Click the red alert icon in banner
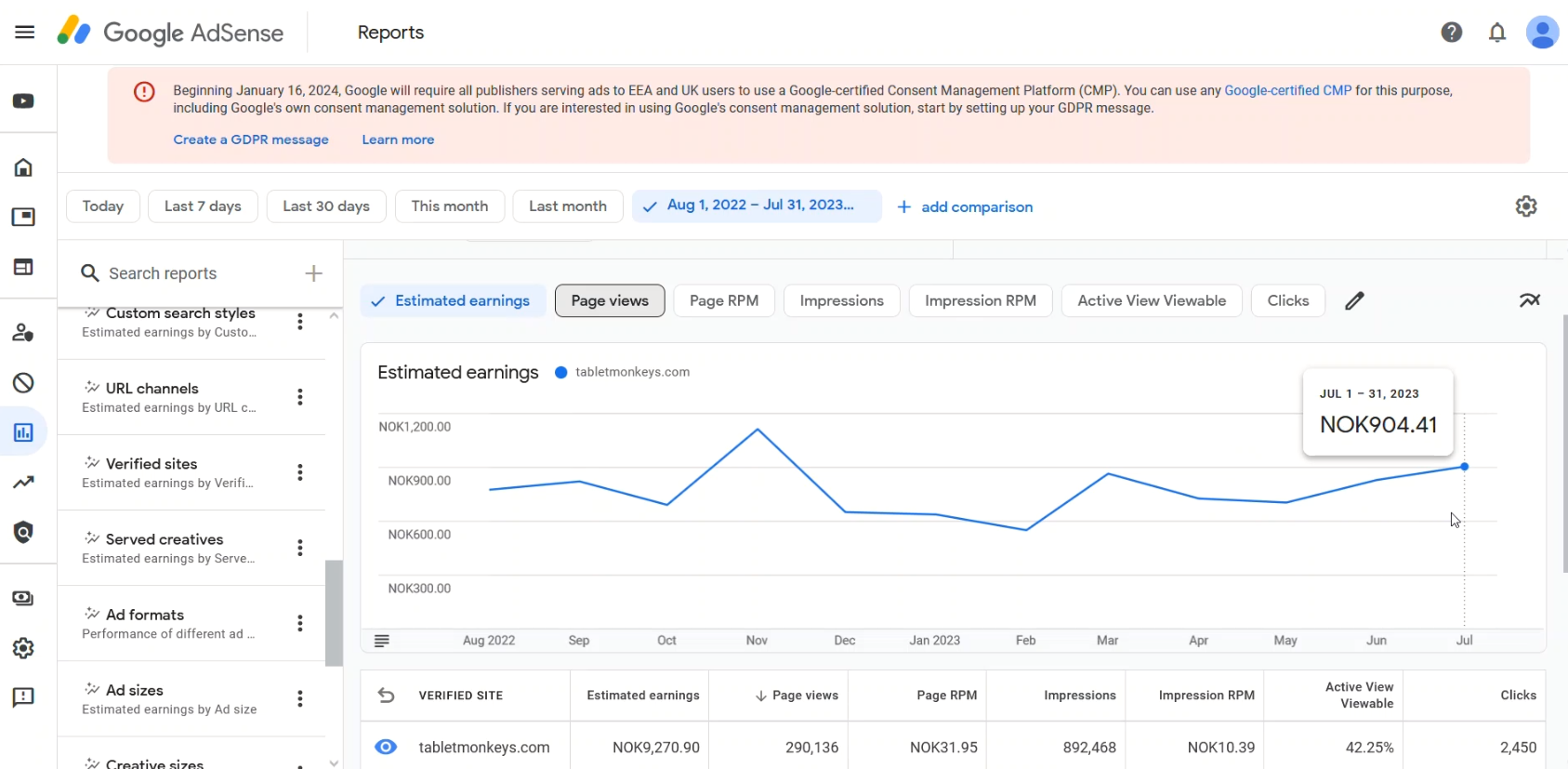Viewport: 1568px width, 769px height. [144, 92]
